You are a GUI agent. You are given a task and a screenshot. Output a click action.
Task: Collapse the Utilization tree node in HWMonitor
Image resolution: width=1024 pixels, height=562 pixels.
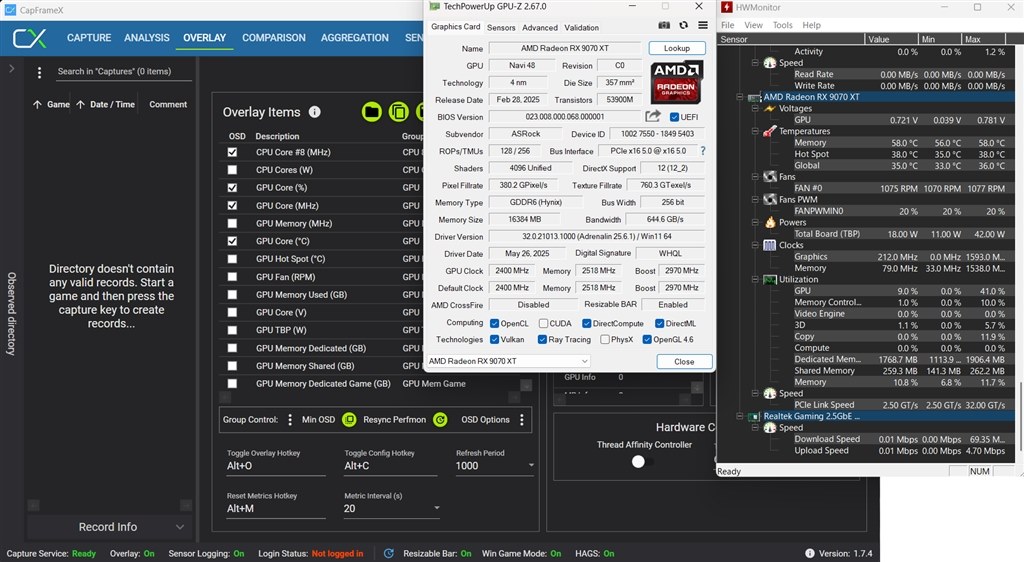[x=755, y=279]
